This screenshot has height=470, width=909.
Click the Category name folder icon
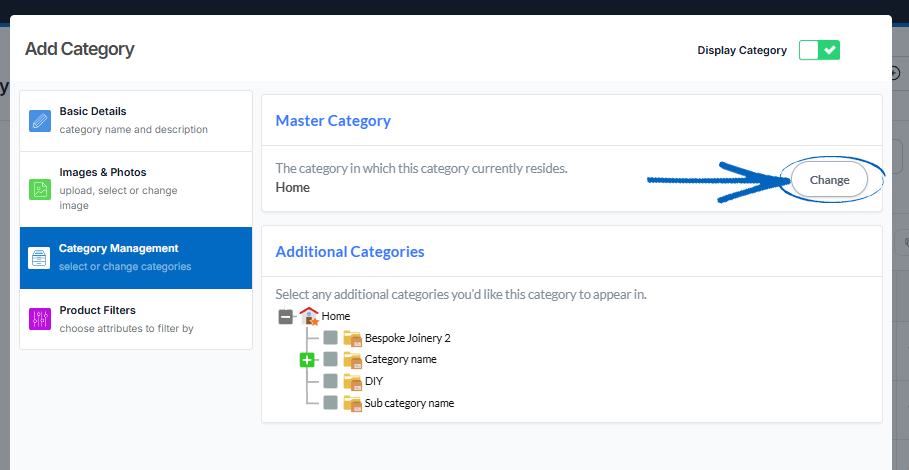coord(352,359)
